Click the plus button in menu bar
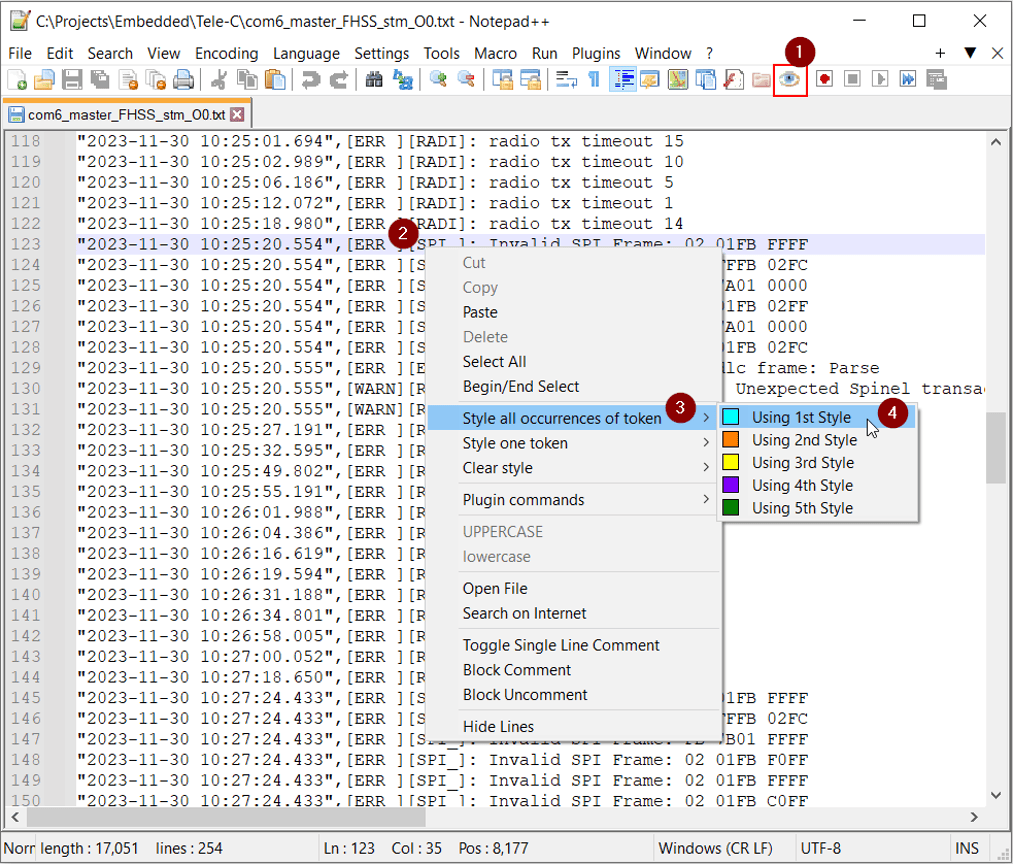The height and width of the screenshot is (865, 1015). [941, 52]
